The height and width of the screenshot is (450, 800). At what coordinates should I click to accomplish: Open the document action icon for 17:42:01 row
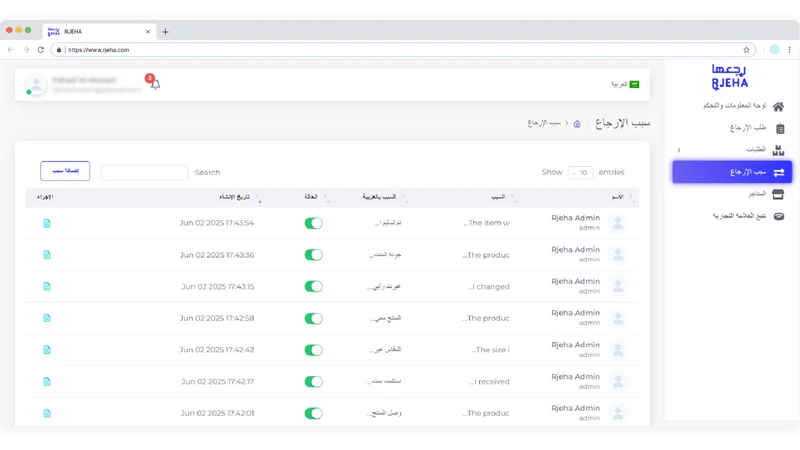pos(47,413)
